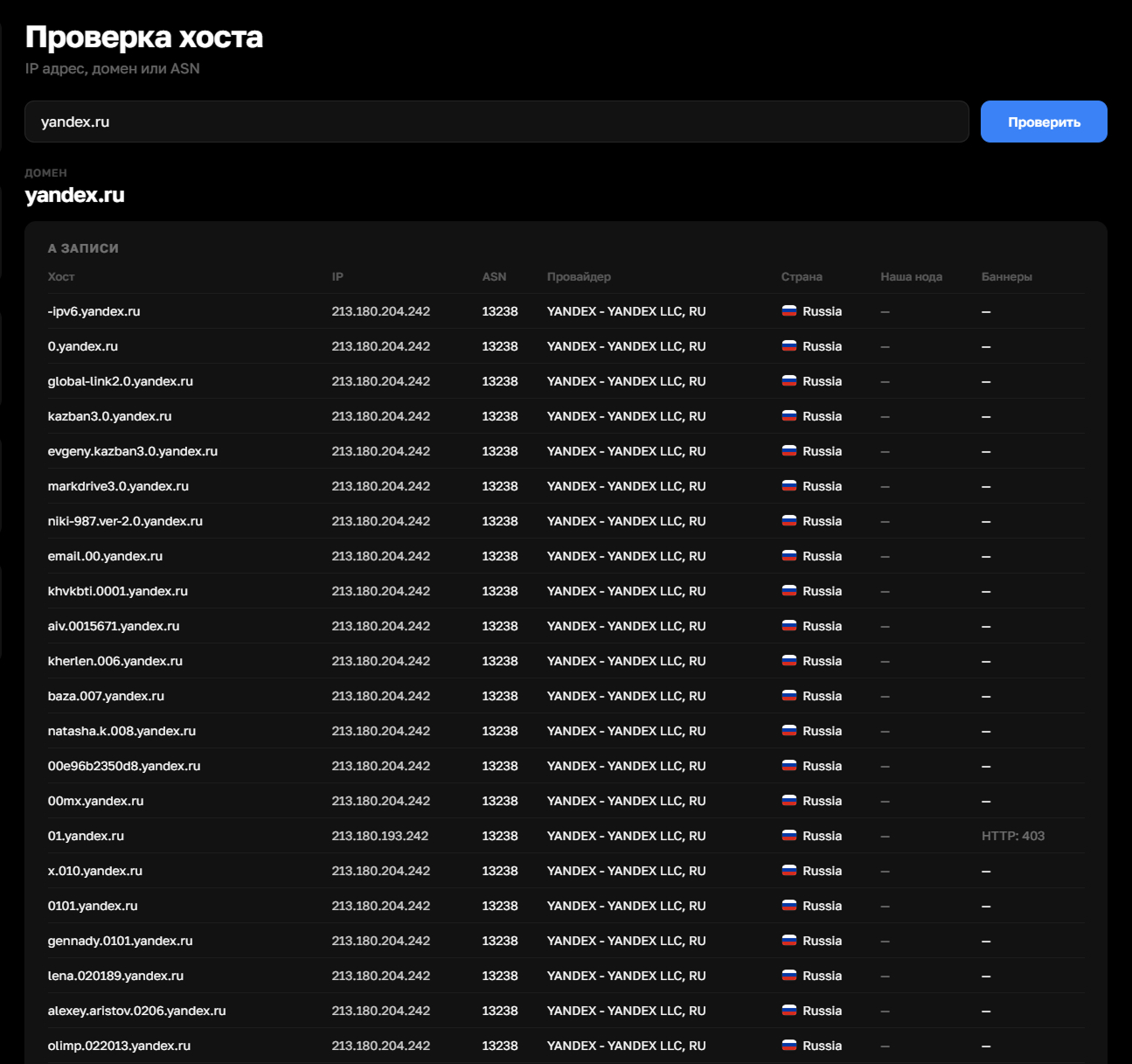The height and width of the screenshot is (1064, 1132).
Task: Select host email.00.yandex.ru
Action: coord(105,556)
